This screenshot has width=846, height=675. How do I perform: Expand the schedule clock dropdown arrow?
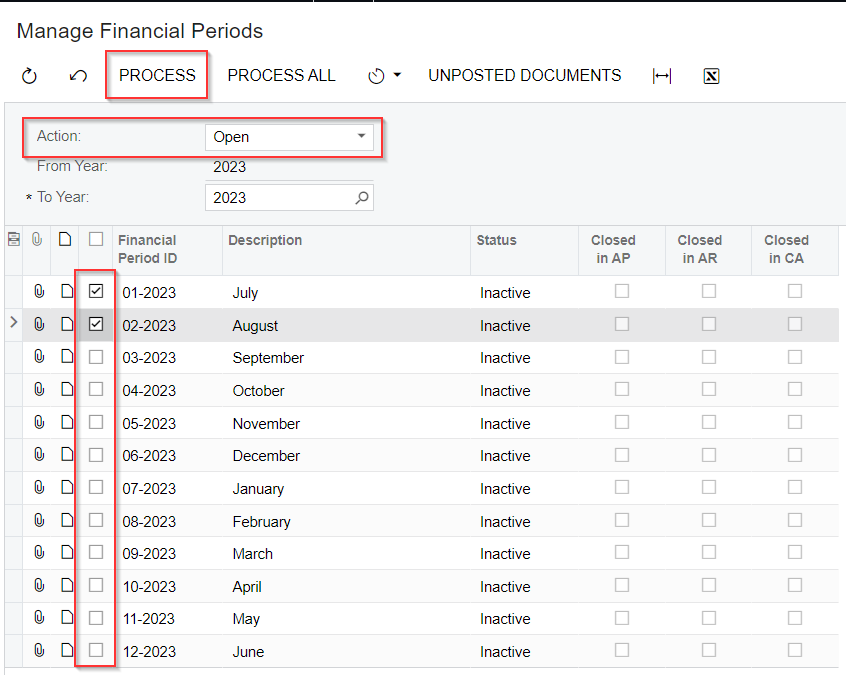pyautogui.click(x=397, y=76)
